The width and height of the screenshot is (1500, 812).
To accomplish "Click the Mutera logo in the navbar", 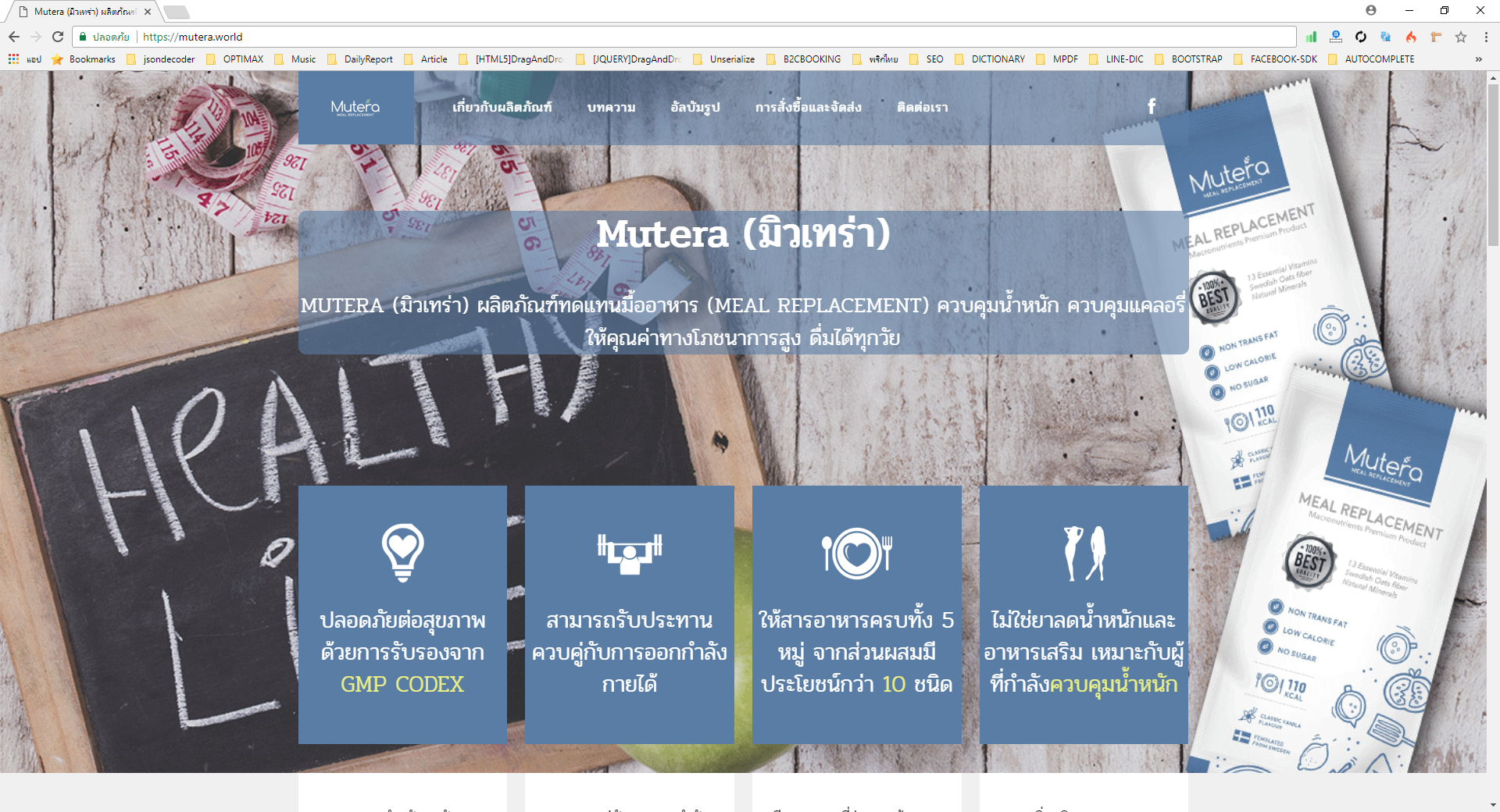I will [355, 108].
